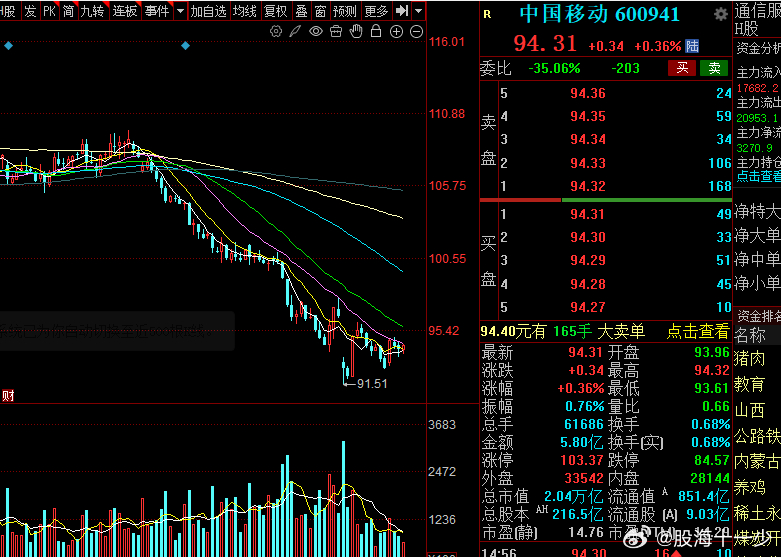Viewport: 781px width, 557px height.
Task: Click the 金额 turnover value 5.80亿
Action: [x=582, y=442]
